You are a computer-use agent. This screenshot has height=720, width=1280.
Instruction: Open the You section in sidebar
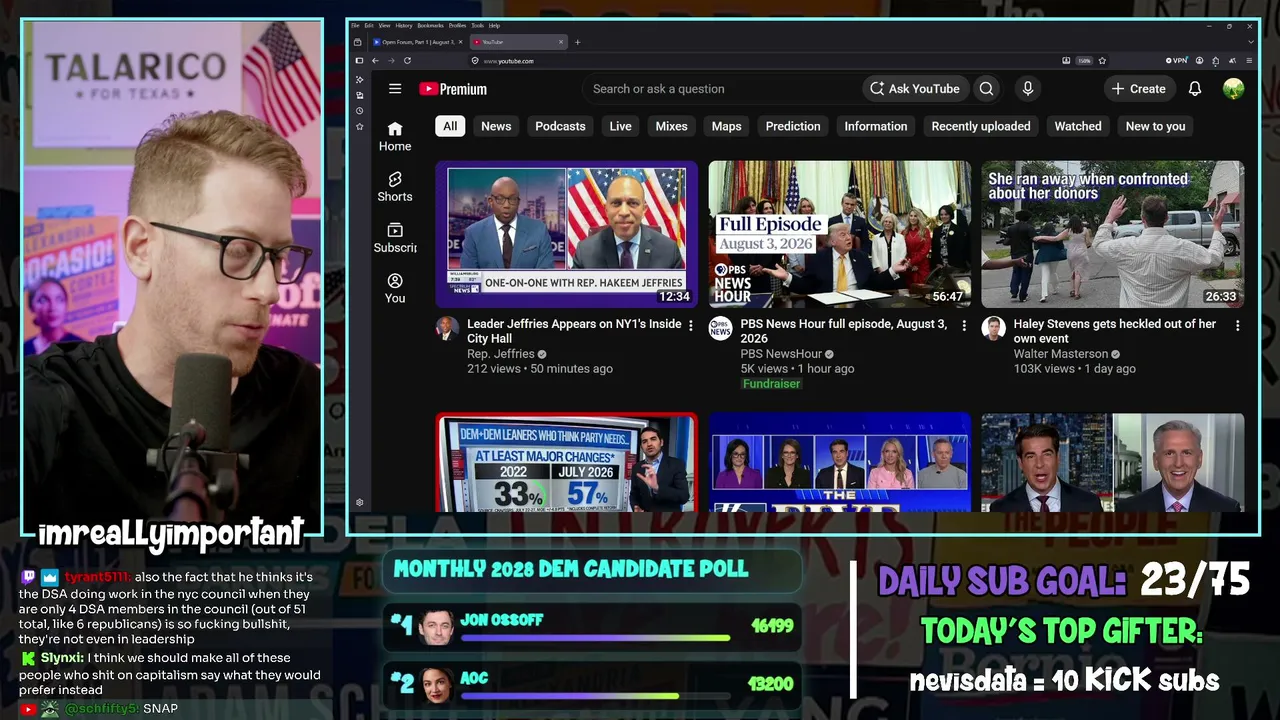395,289
